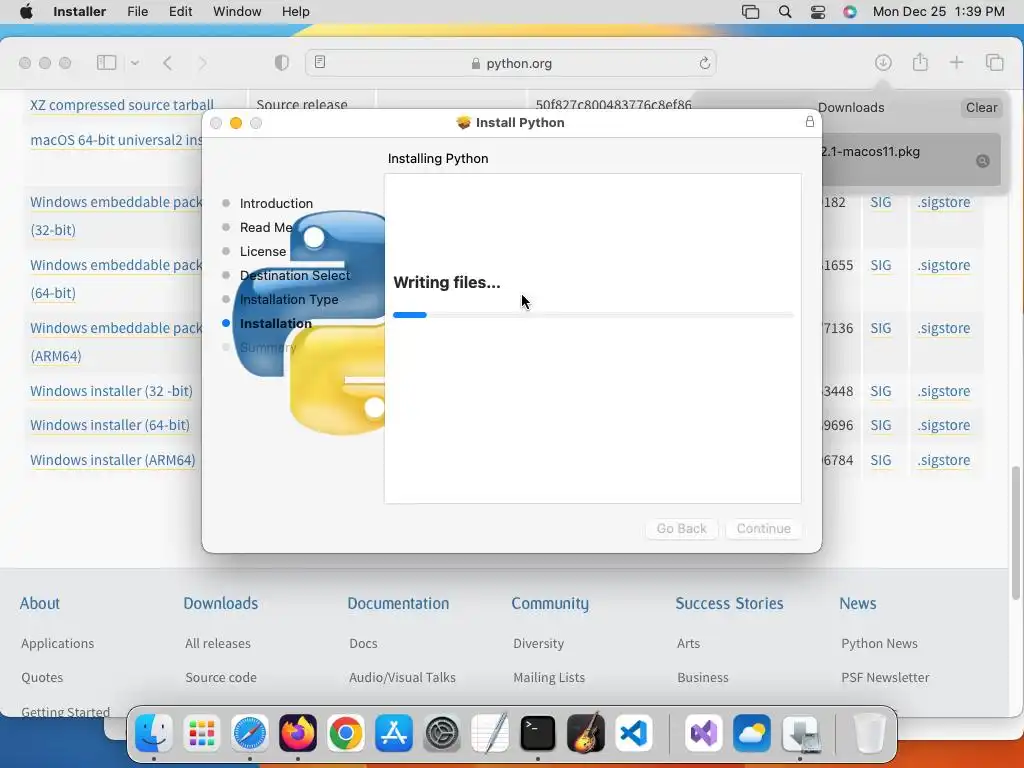The width and height of the screenshot is (1024, 768).
Task: Open Control Center in menu bar
Action: click(818, 12)
